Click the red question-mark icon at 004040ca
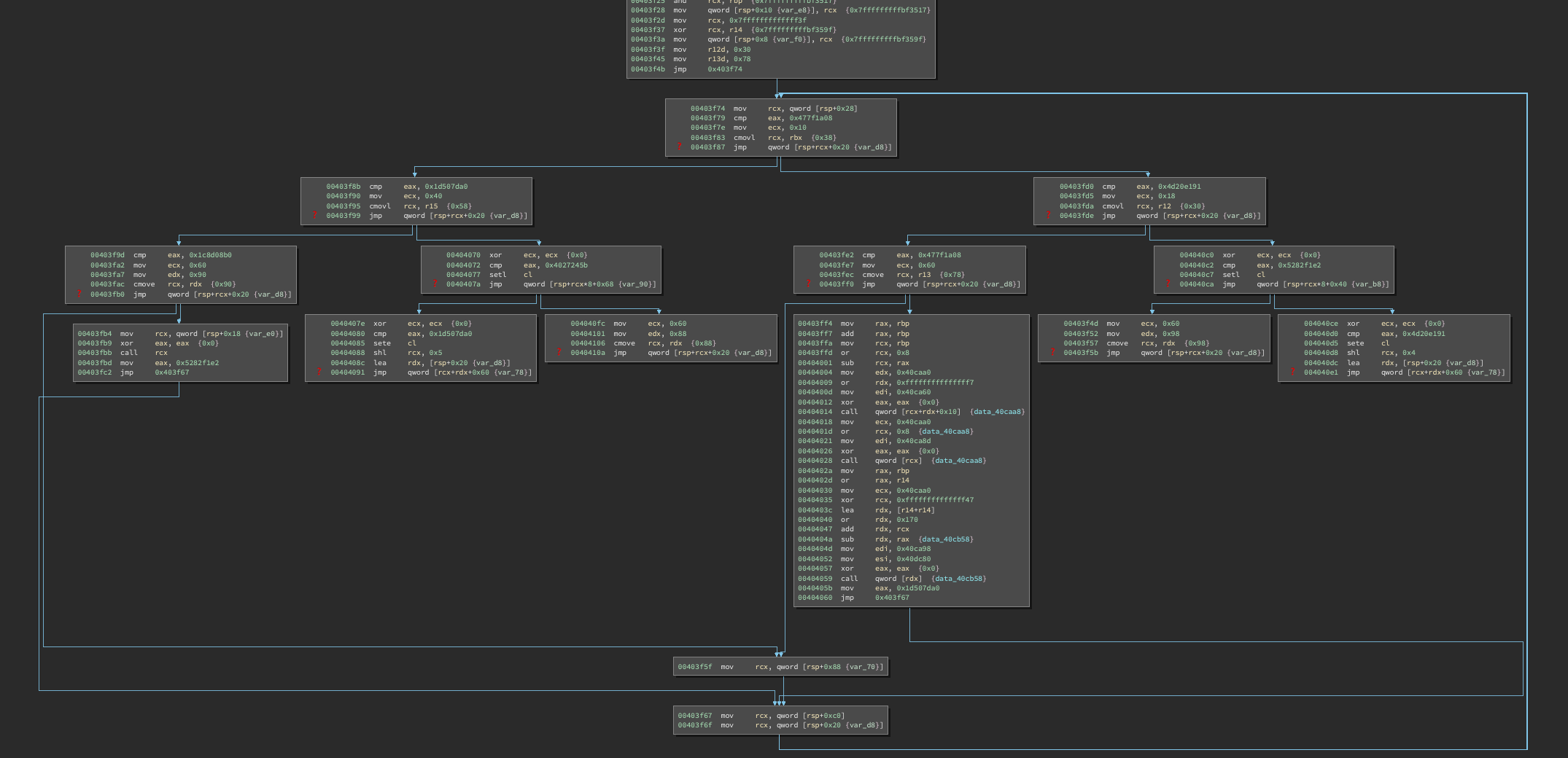This screenshot has height=758, width=1568. 1168,284
